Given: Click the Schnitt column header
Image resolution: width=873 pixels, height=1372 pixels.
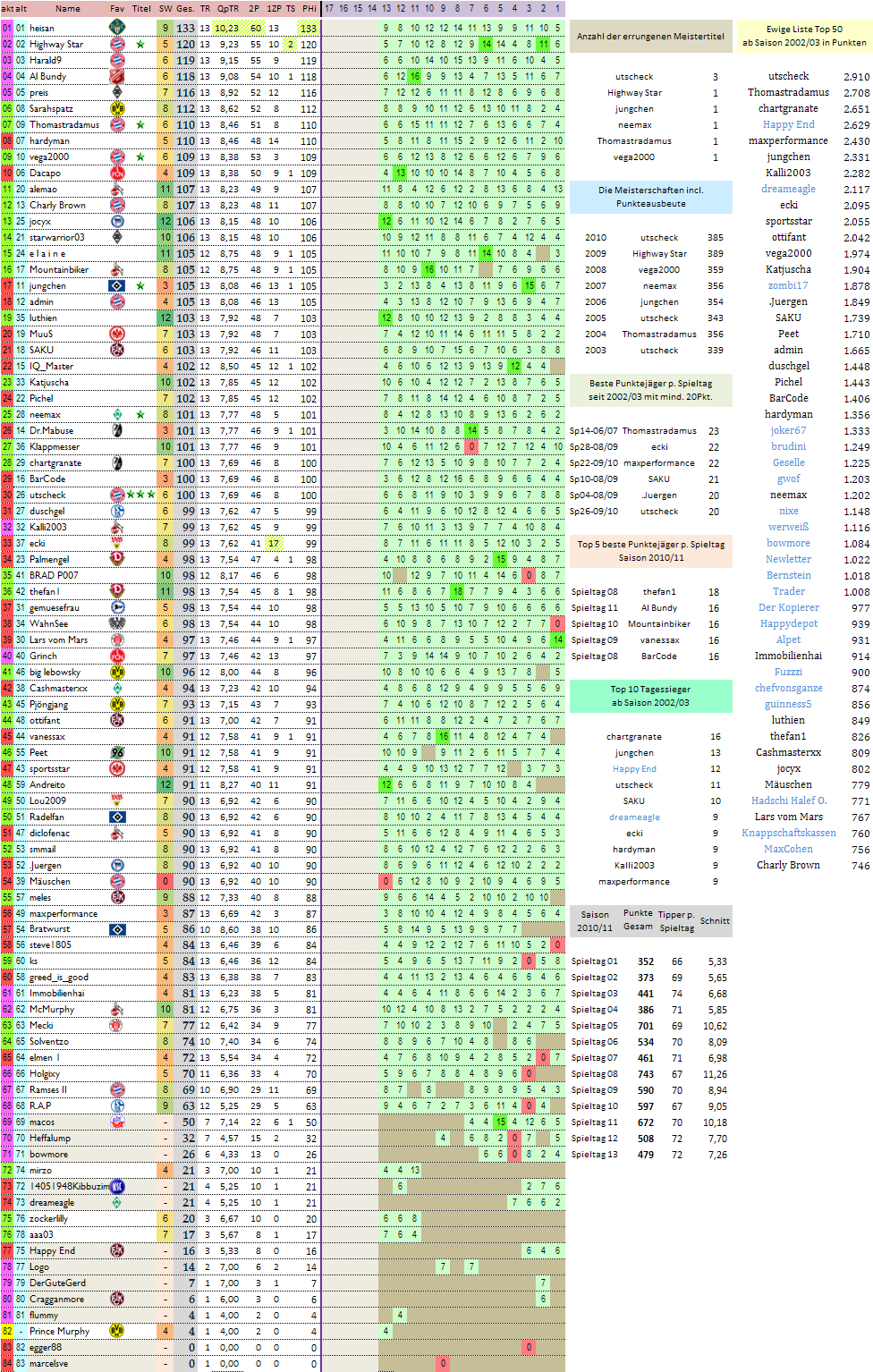Looking at the screenshot, I should [x=715, y=920].
